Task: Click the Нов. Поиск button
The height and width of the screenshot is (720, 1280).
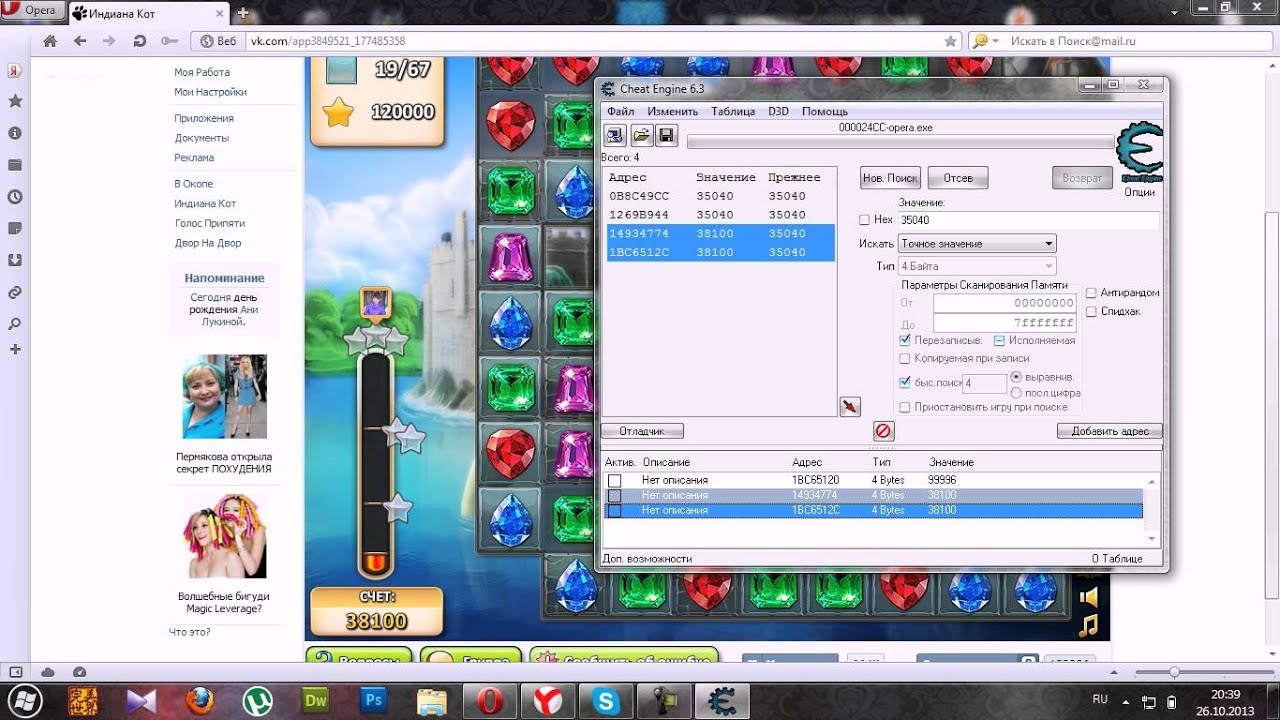Action: click(x=890, y=178)
